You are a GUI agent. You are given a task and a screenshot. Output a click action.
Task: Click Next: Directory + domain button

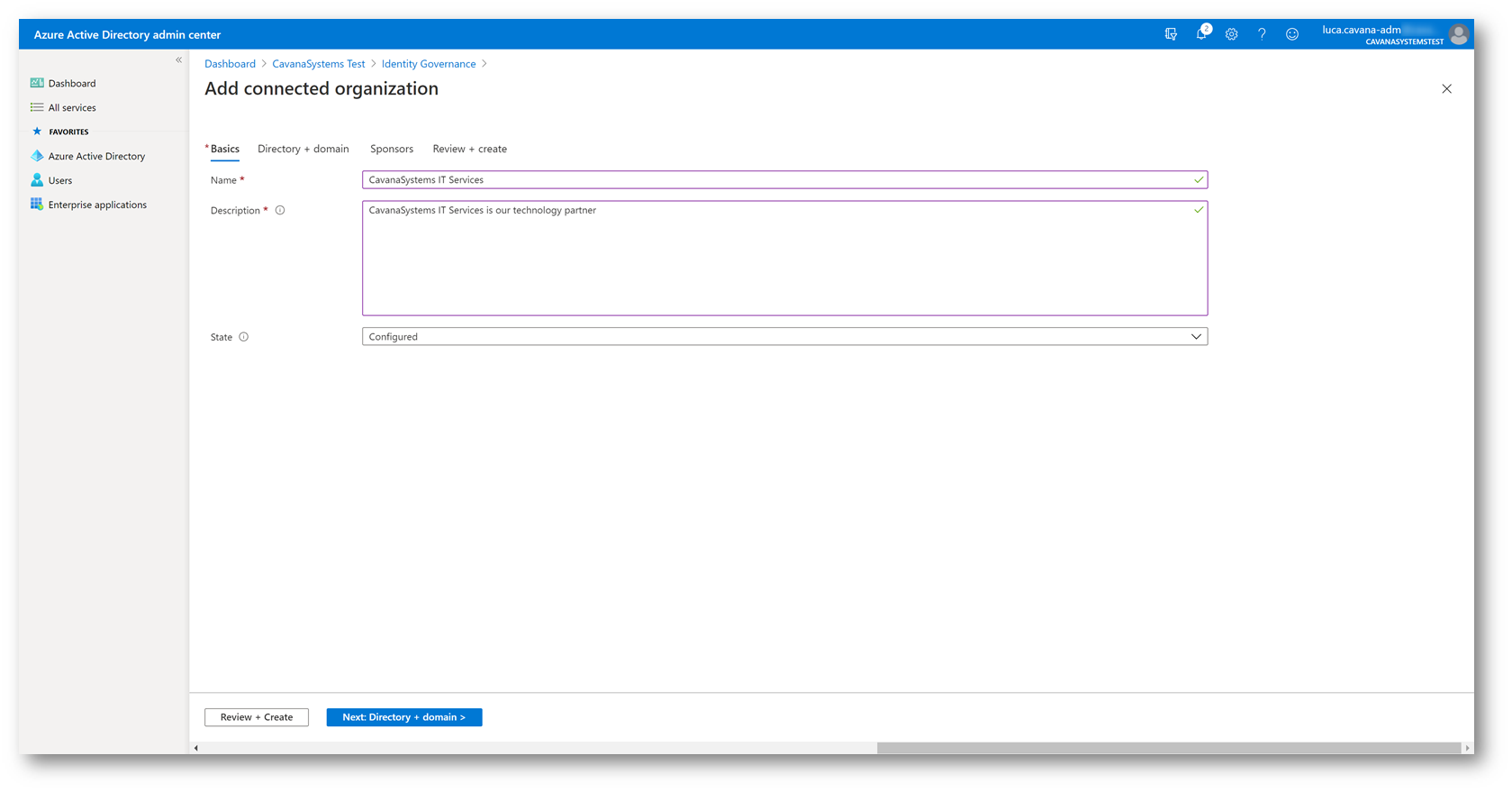[404, 717]
